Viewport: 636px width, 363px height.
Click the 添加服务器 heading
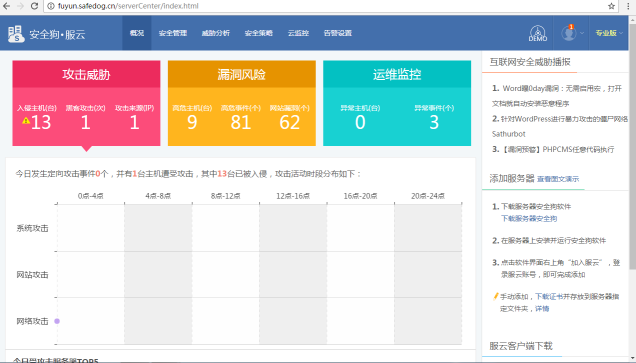click(512, 178)
